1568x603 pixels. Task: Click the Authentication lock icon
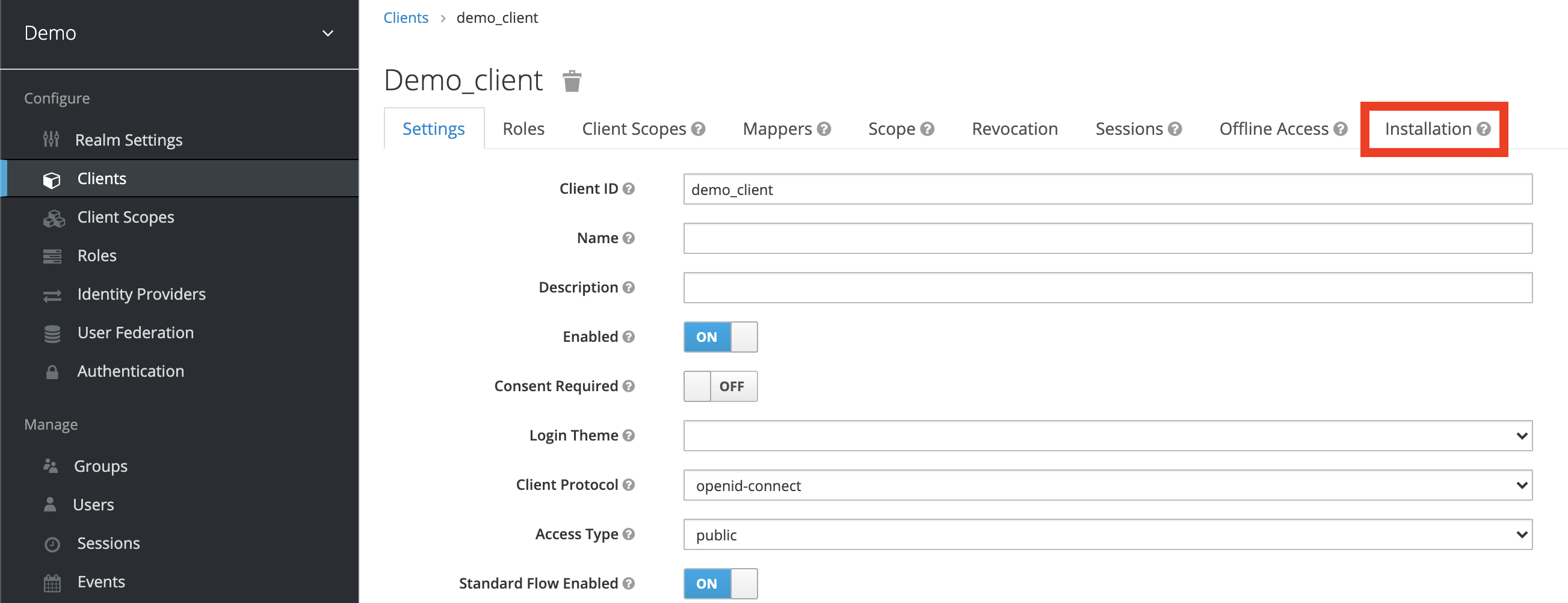(52, 371)
